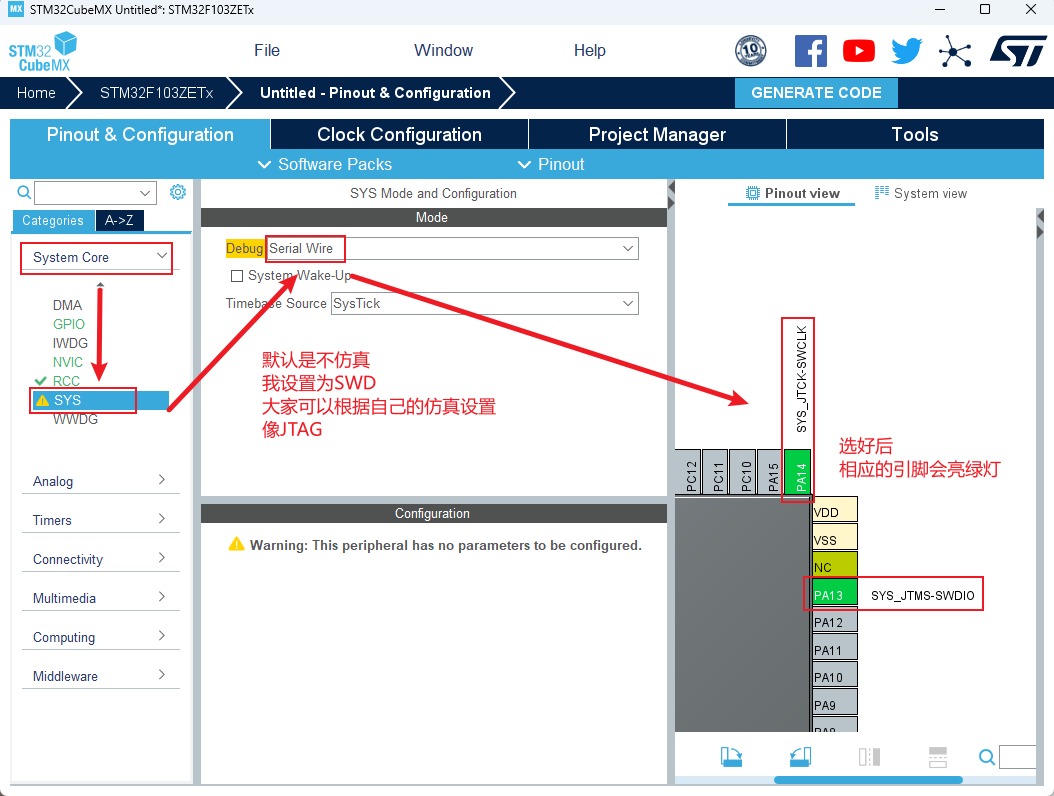Image resolution: width=1054 pixels, height=796 pixels.
Task: Open the File menu
Action: [x=267, y=50]
